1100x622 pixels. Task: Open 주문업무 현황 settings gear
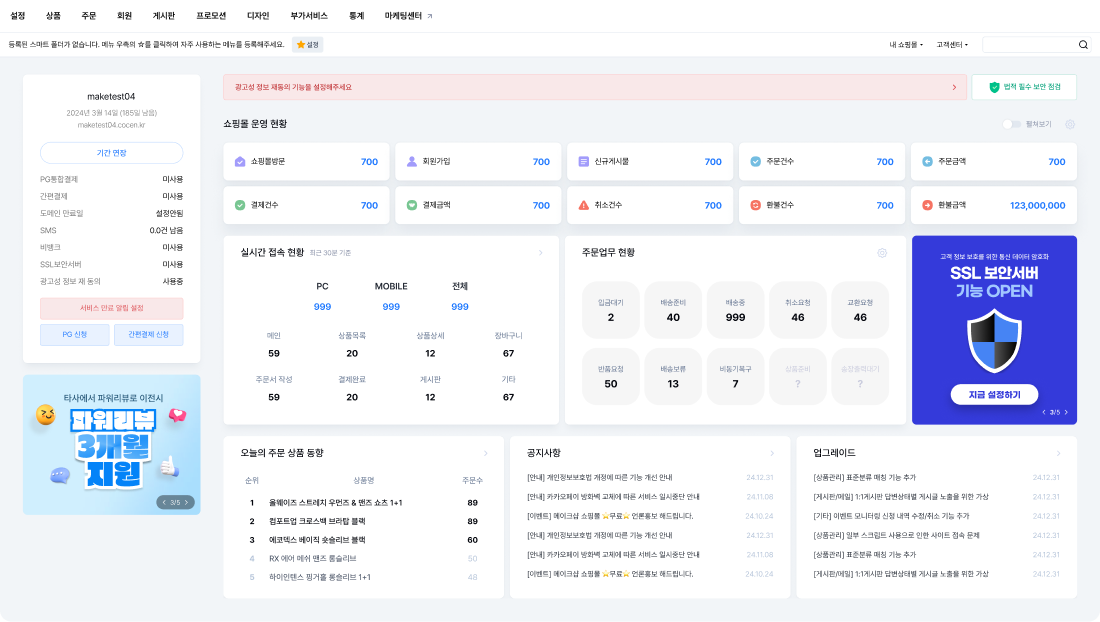click(x=882, y=253)
